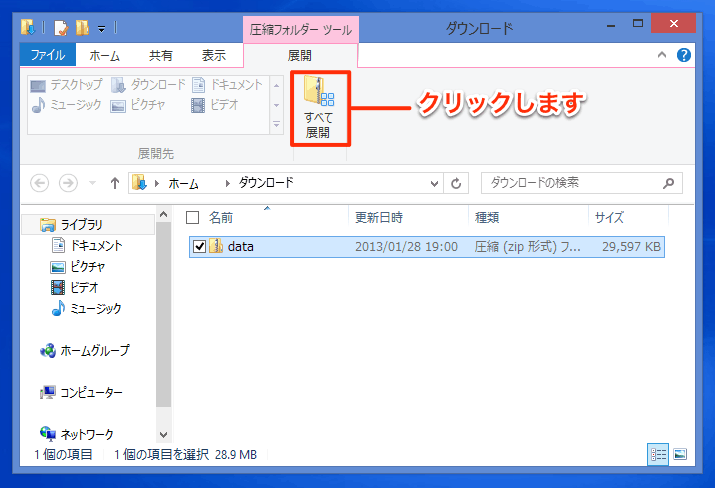Screen dimensions: 715x488
Task: Expand the breadcrumb arrow after ホーム
Action: pos(228,183)
